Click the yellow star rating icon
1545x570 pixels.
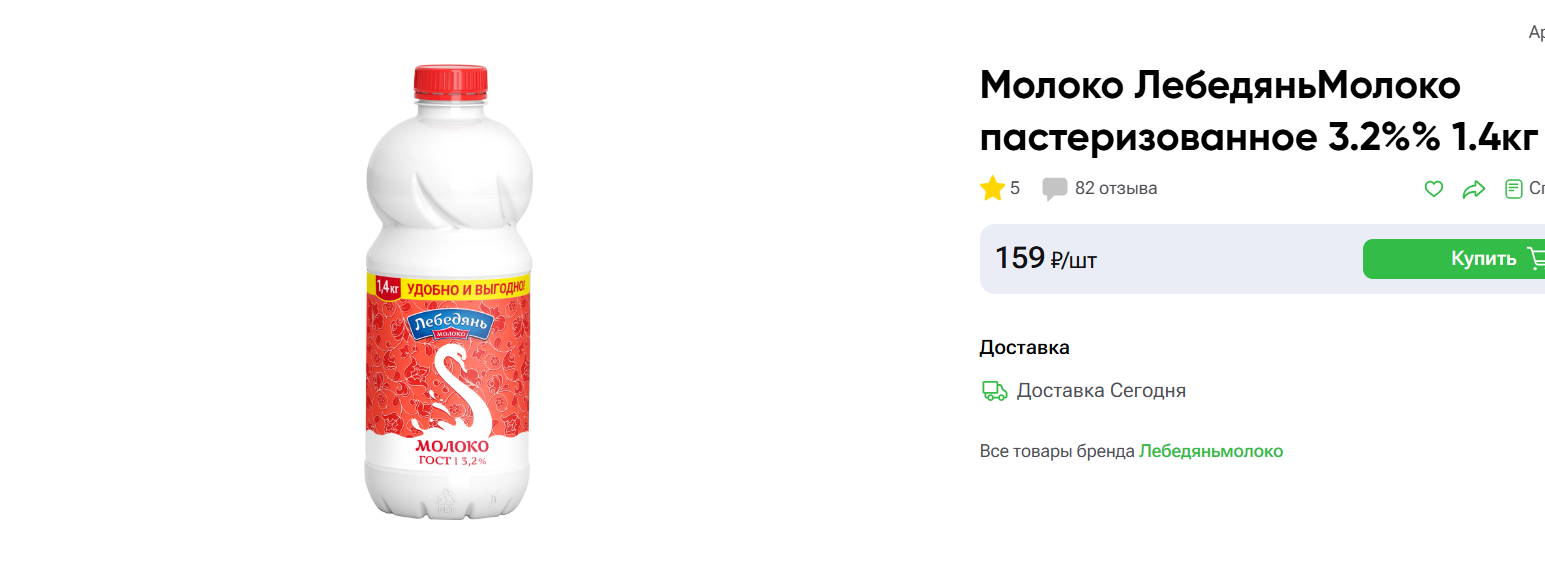pos(992,188)
